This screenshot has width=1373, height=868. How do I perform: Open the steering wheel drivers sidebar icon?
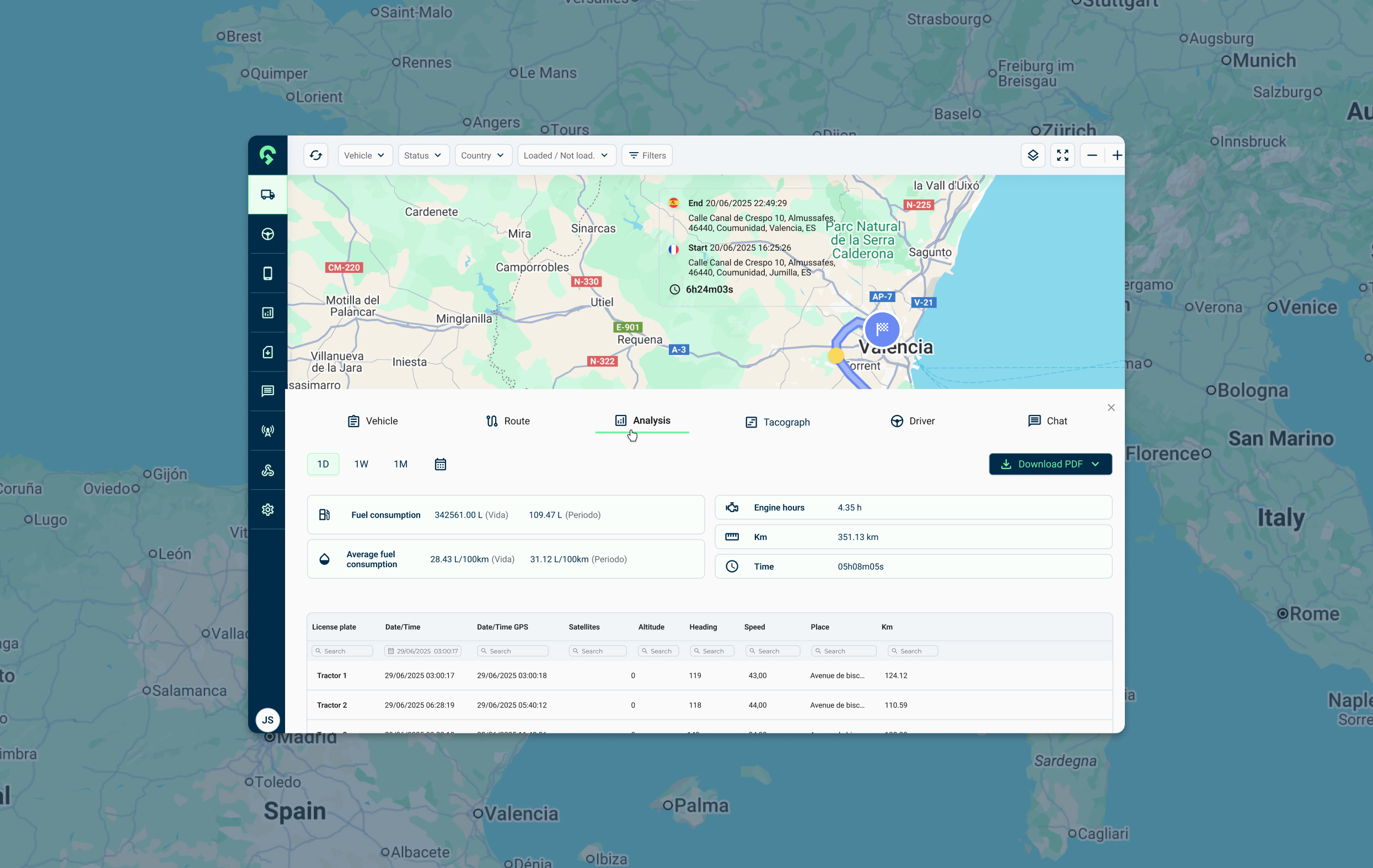[x=267, y=234]
